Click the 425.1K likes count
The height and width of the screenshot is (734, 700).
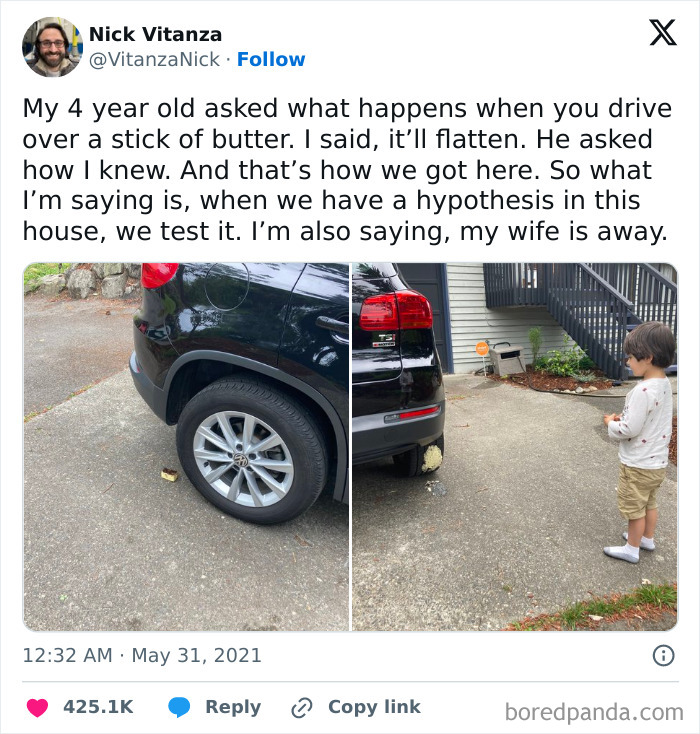click(98, 707)
